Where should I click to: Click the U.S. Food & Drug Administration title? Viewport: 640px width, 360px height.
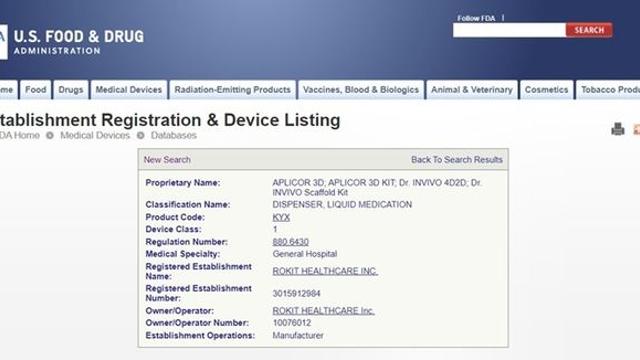[79, 42]
